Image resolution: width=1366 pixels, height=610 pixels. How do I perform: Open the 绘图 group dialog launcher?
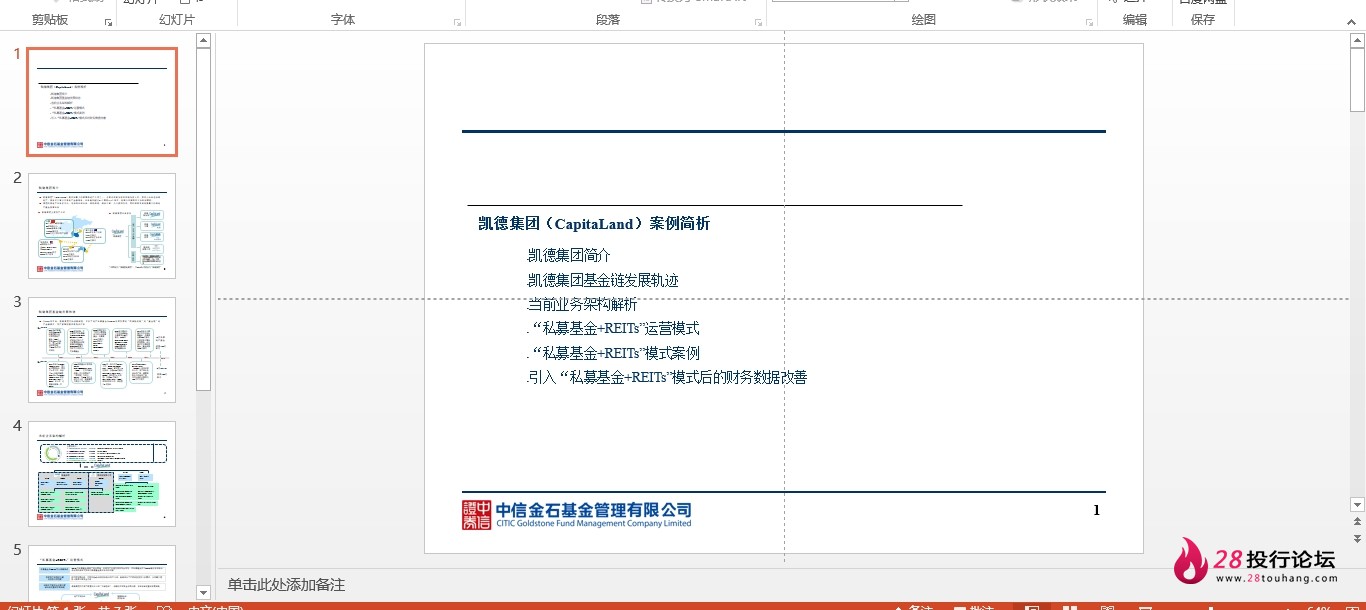point(1089,22)
